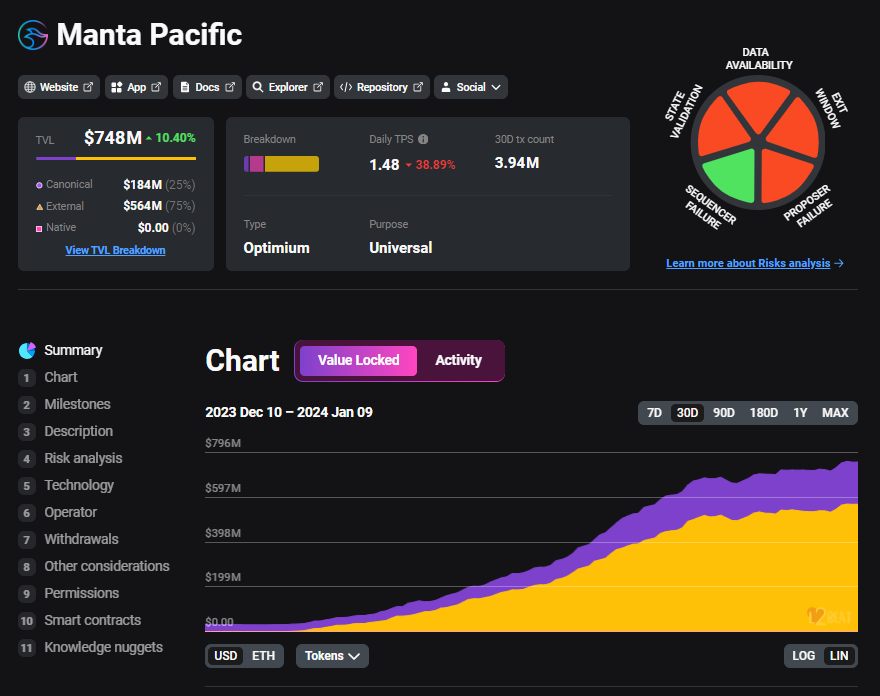Click the TVL purple-yellow proportion bar
The image size is (880, 696).
click(x=116, y=159)
